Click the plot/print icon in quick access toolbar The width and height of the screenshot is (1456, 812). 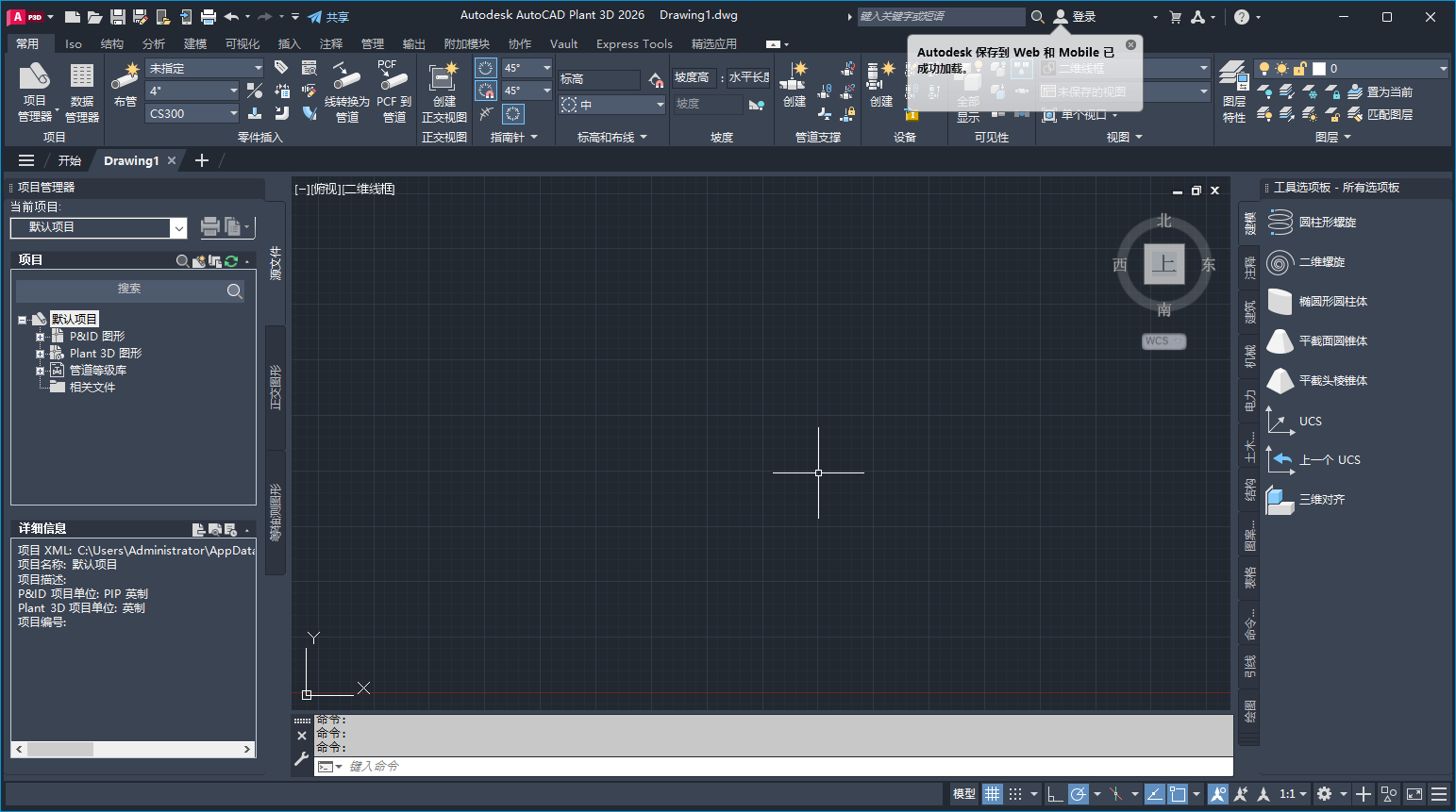[x=209, y=17]
